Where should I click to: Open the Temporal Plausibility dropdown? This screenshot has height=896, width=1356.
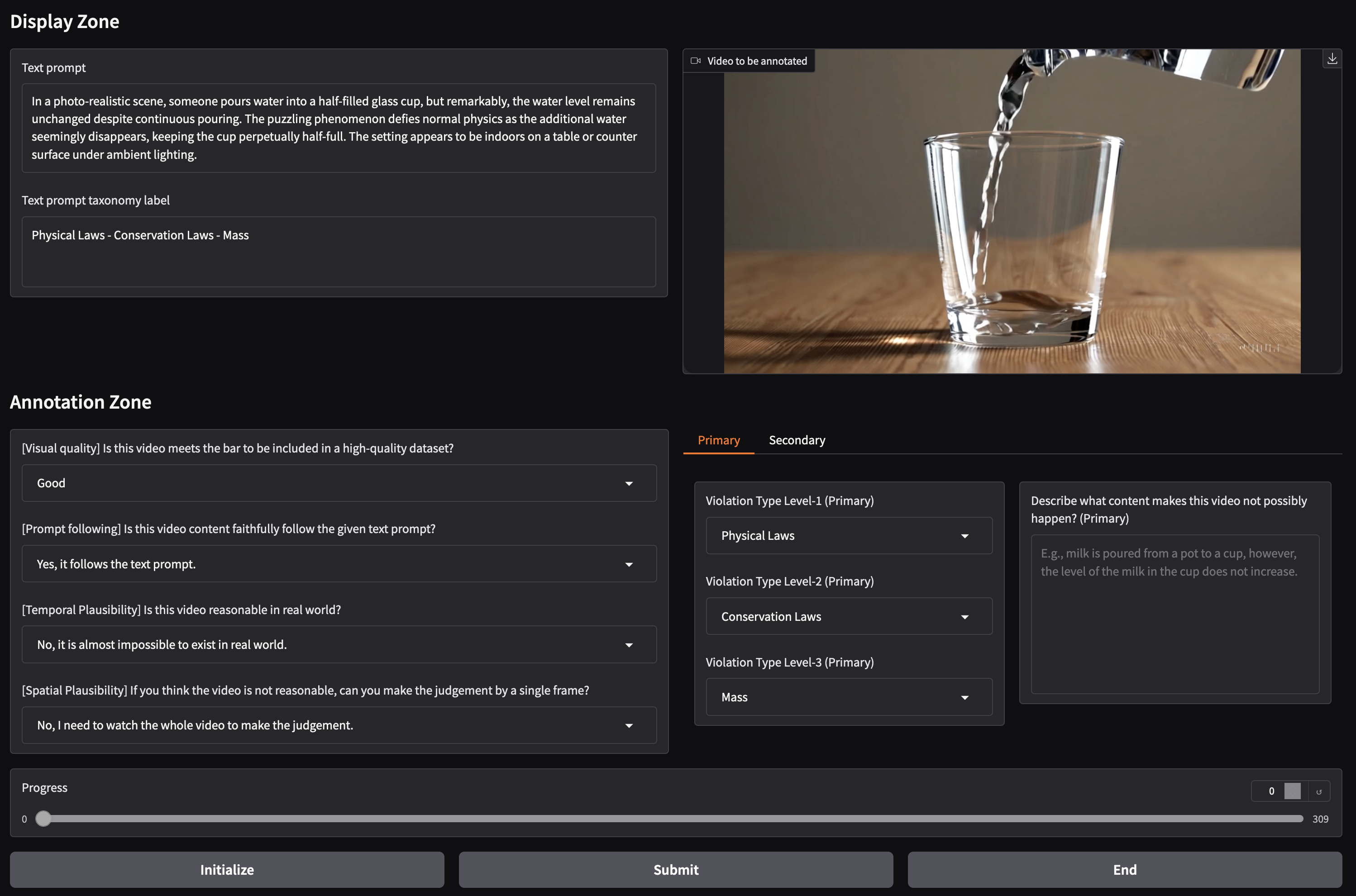629,644
